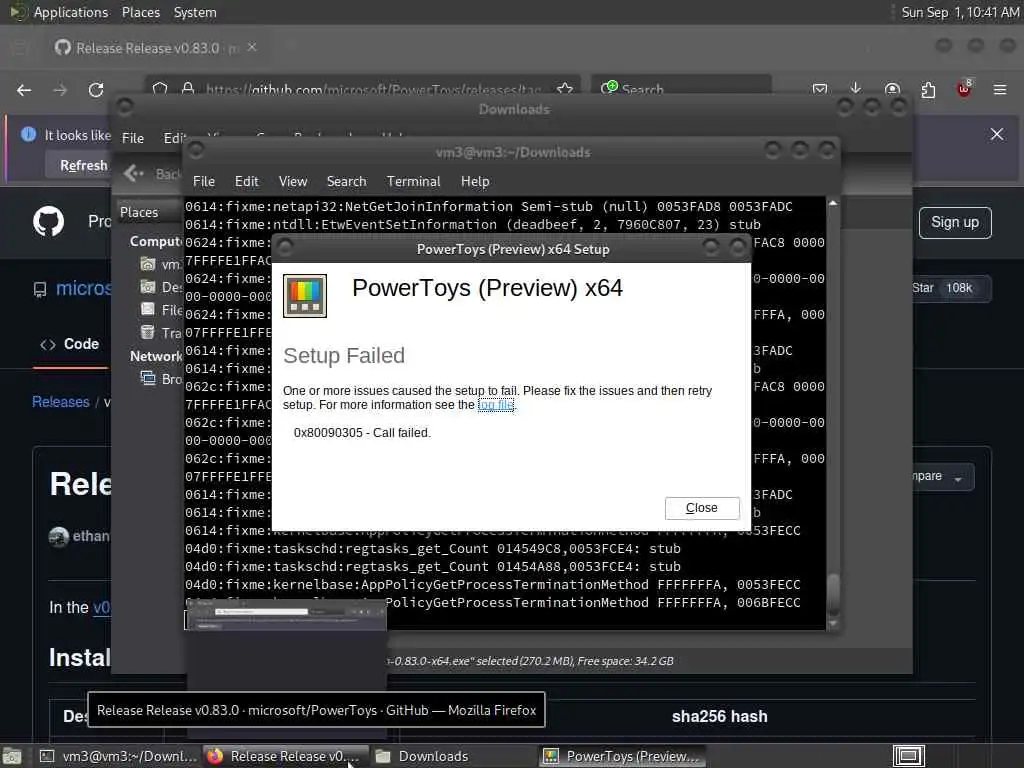1024x768 pixels.
Task: Click the uBlock Origin extension icon
Action: tap(964, 89)
